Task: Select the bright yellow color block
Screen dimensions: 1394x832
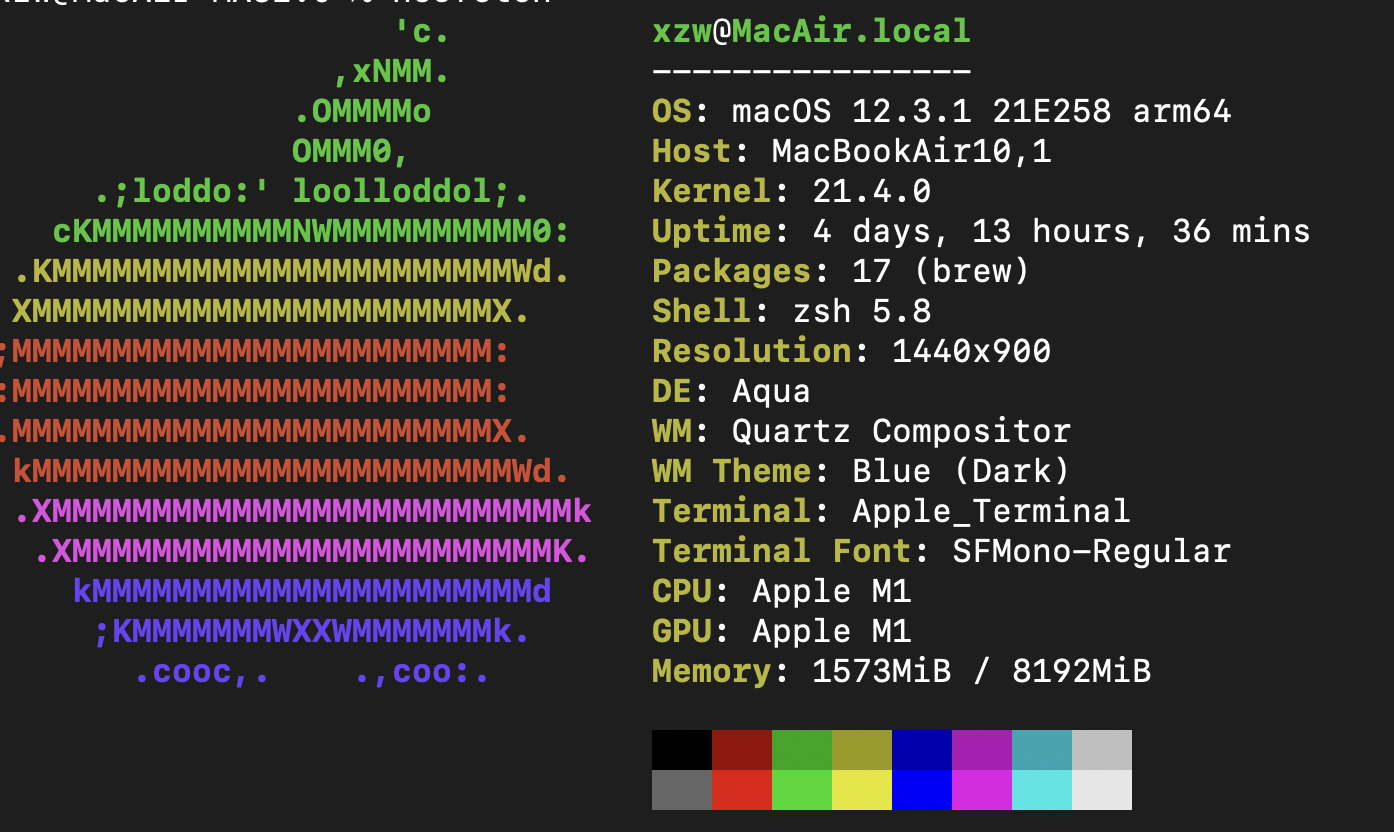Action: [x=862, y=790]
